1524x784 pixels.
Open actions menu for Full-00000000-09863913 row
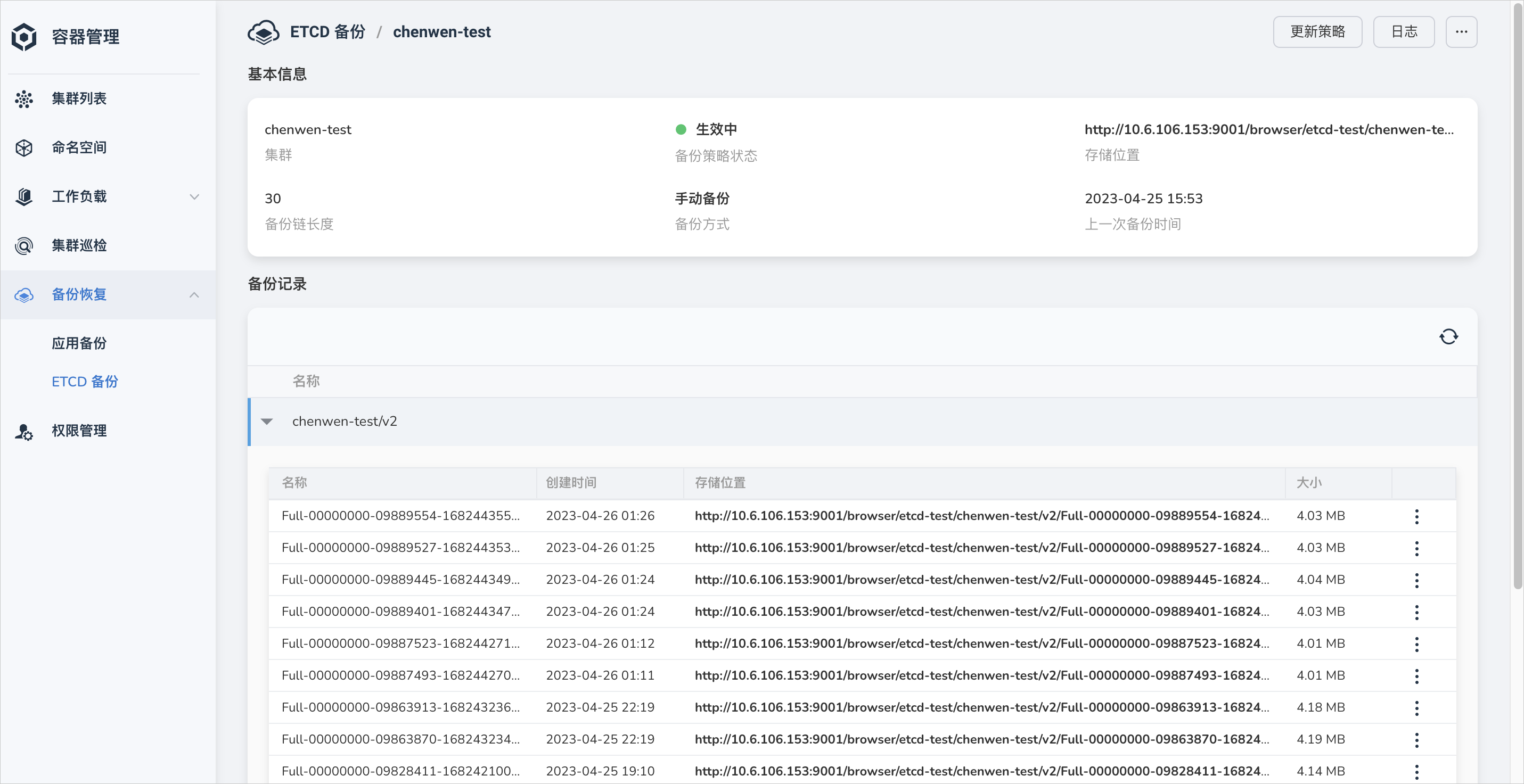(1416, 708)
